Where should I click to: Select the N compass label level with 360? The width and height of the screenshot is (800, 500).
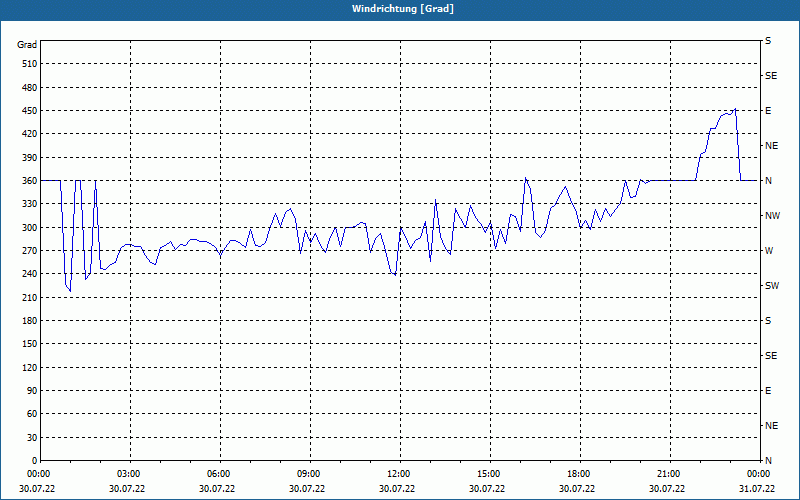coord(769,181)
